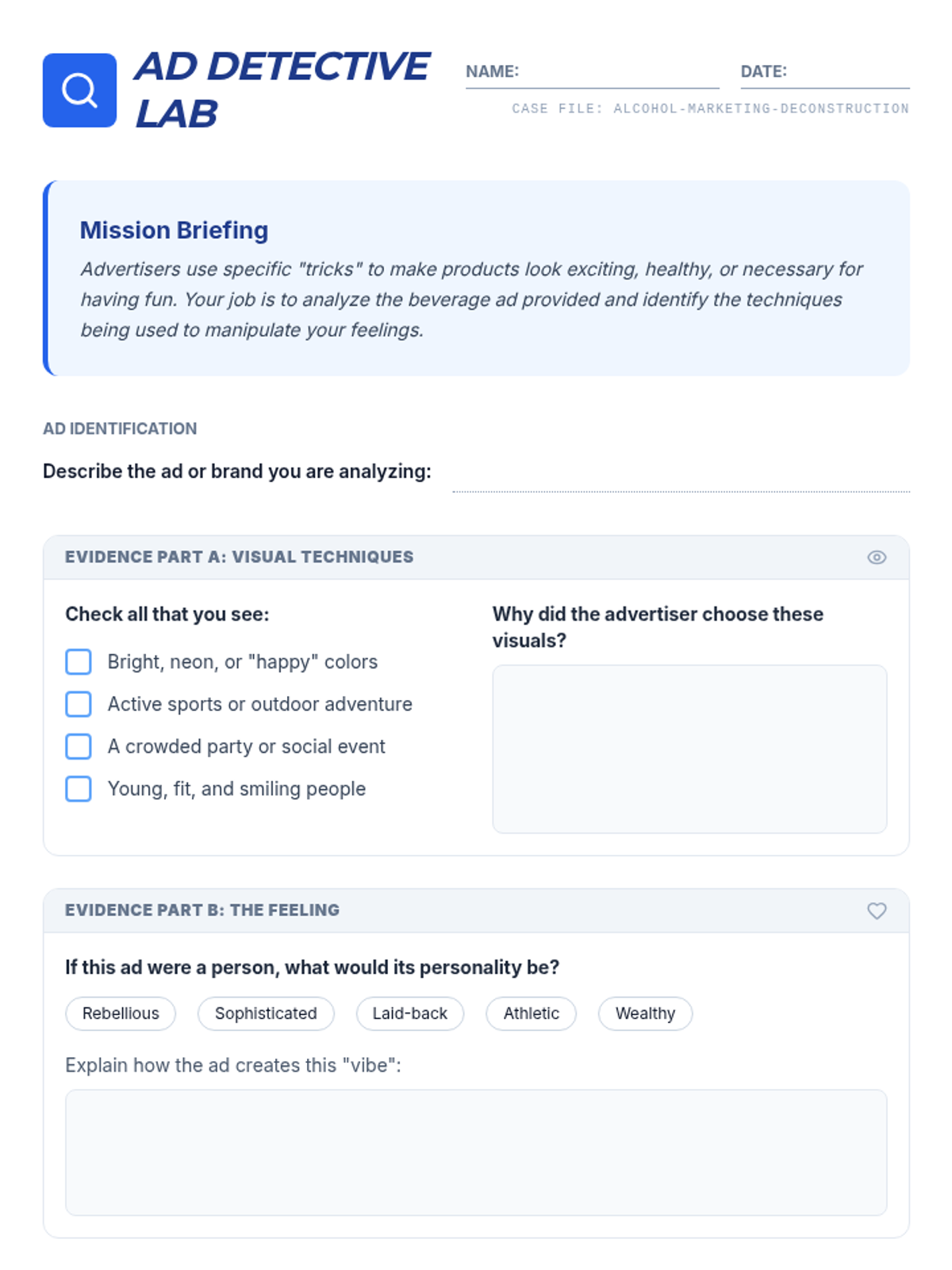This screenshot has width=952, height=1270.
Task: Click the heart icon in The Feeling header
Action: click(x=877, y=910)
